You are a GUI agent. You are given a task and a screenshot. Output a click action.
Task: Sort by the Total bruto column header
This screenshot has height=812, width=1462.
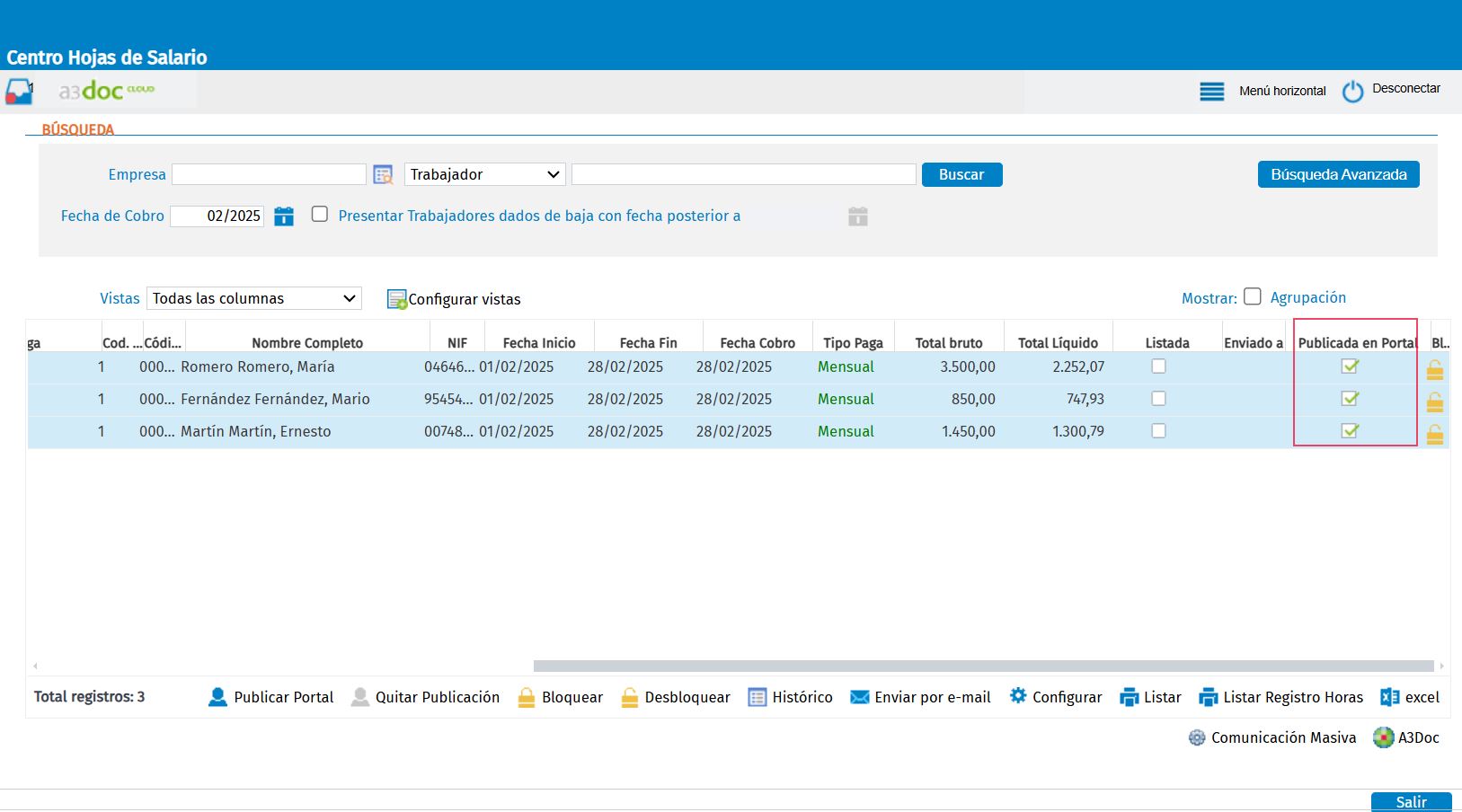949,343
